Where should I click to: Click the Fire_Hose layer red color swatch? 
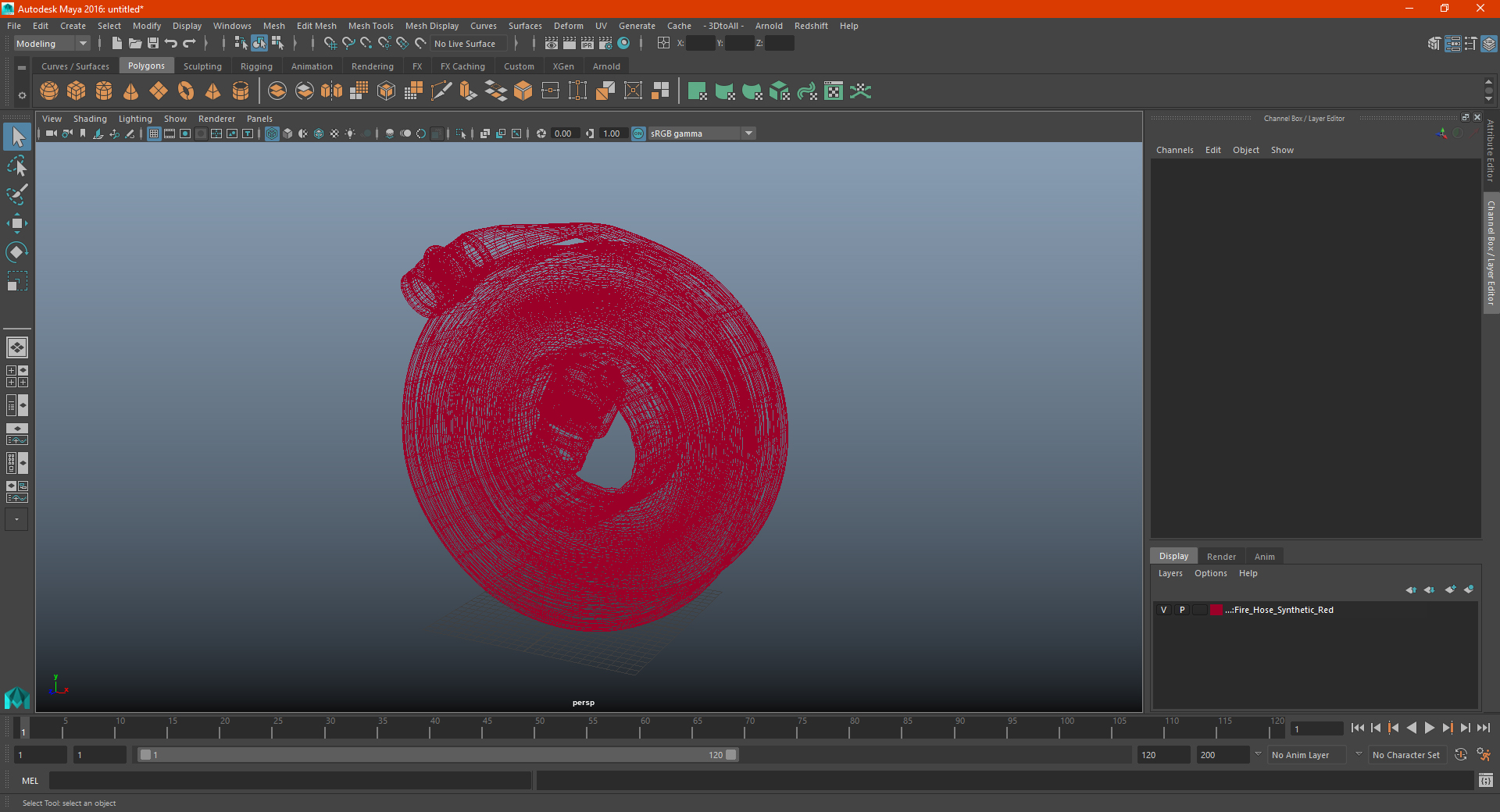tap(1216, 610)
